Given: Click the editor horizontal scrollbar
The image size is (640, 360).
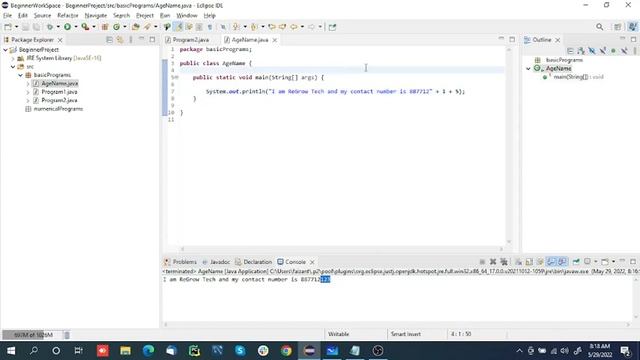Looking at the screenshot, I should click(x=342, y=249).
